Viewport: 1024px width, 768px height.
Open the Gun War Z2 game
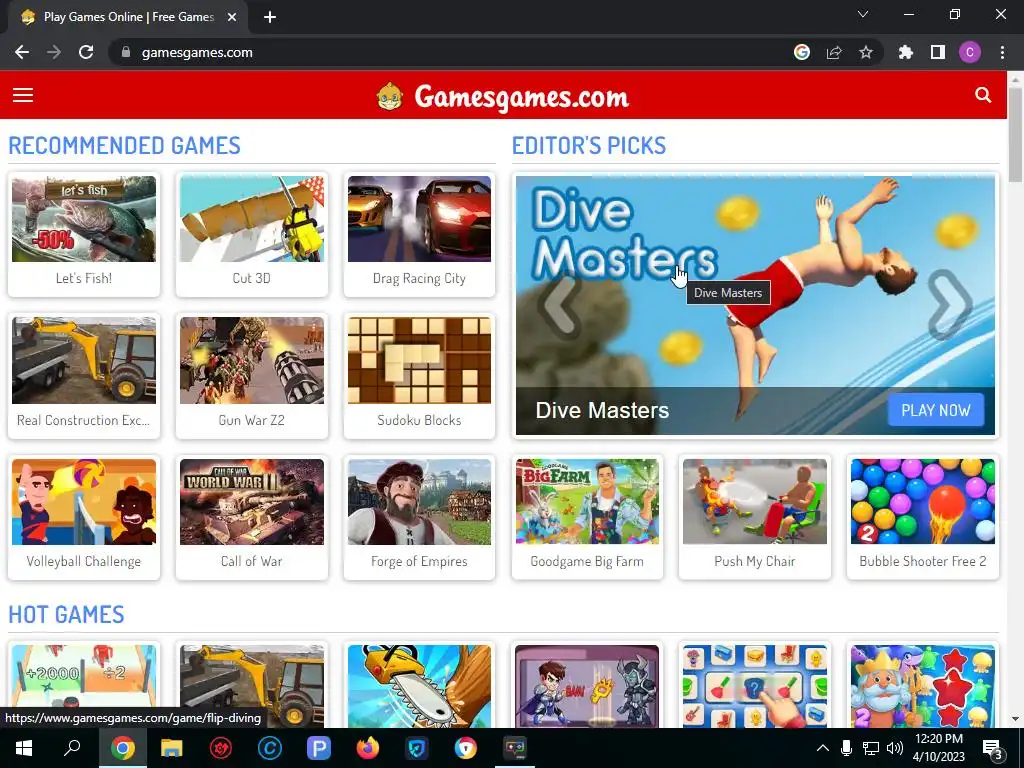251,376
